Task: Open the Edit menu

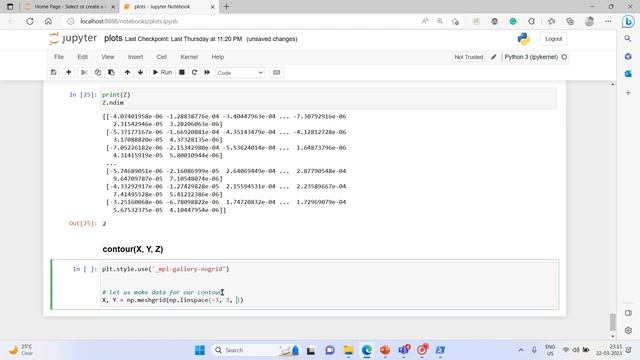Action: tap(82, 57)
